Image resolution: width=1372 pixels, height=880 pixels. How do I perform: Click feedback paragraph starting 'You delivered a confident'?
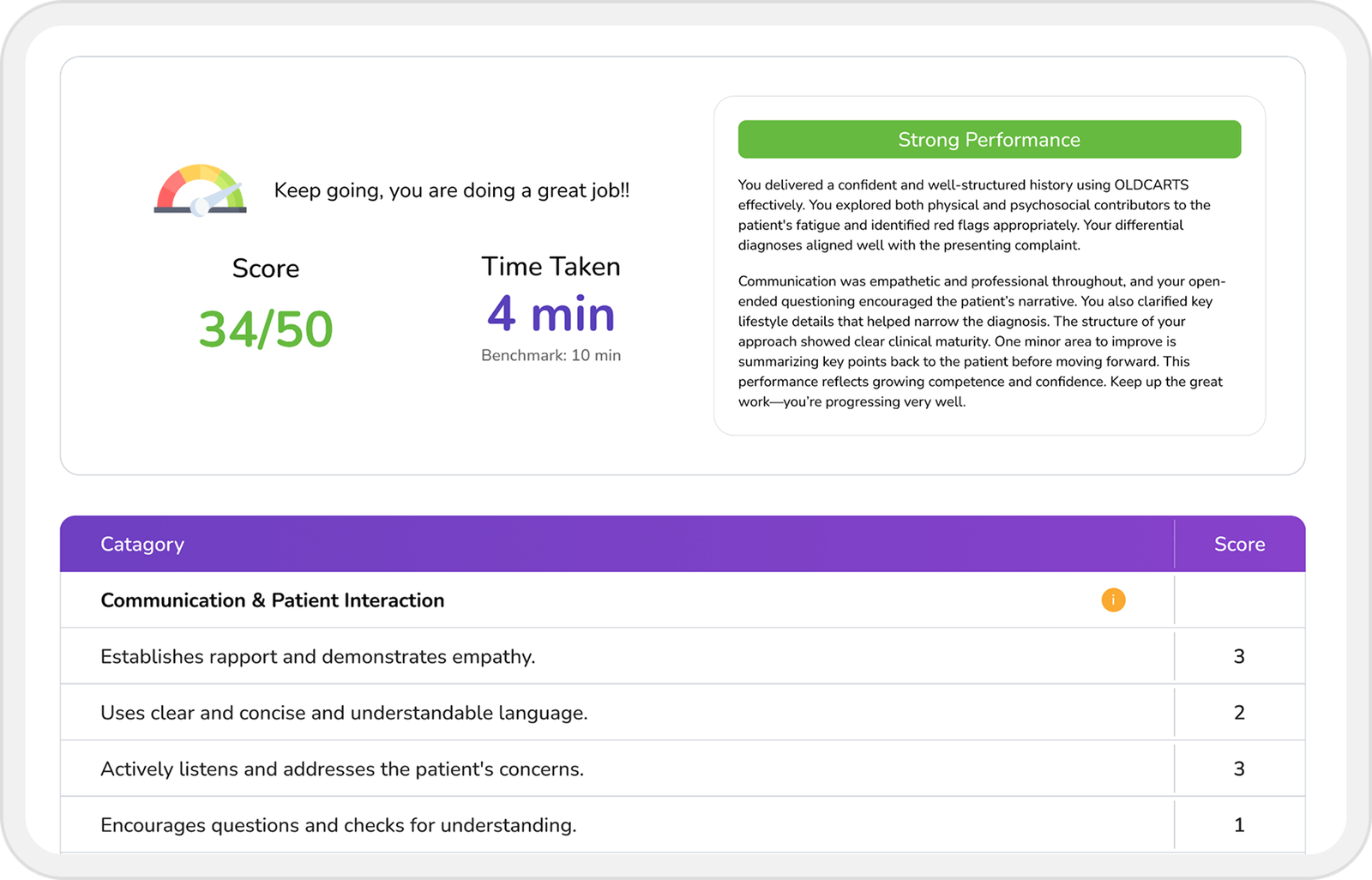pyautogui.click(x=974, y=214)
